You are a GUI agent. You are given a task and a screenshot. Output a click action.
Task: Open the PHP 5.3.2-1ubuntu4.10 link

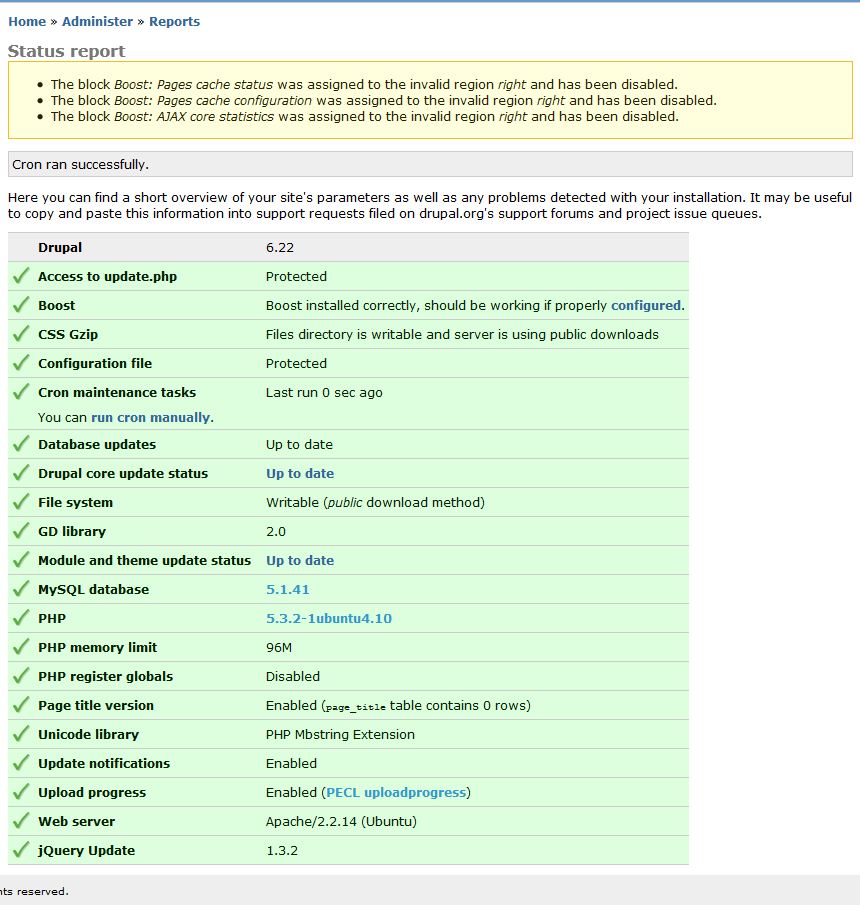328,618
